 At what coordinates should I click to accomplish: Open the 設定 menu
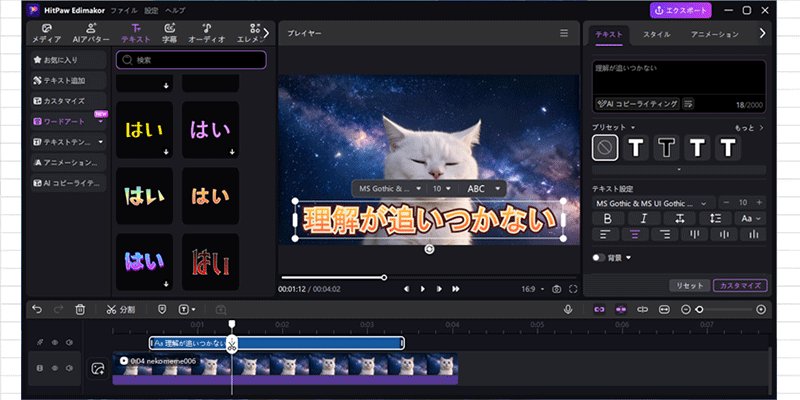pyautogui.click(x=151, y=10)
